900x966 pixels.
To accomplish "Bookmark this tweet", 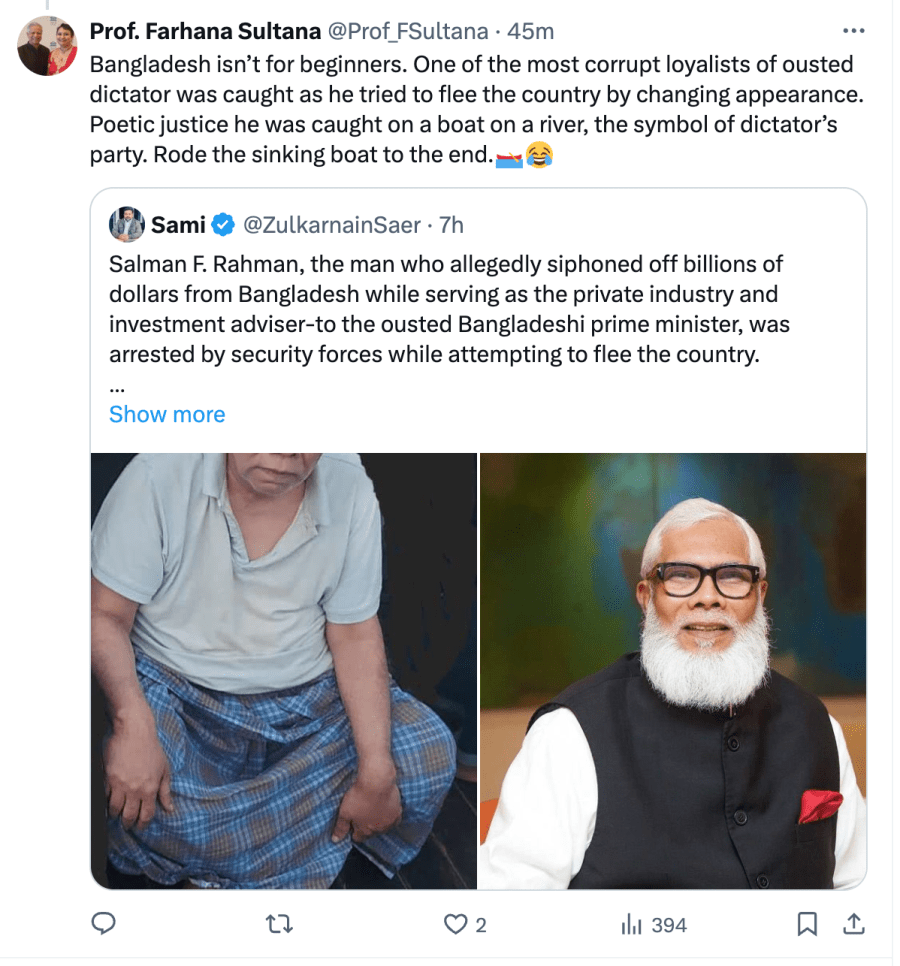I will pyautogui.click(x=807, y=925).
